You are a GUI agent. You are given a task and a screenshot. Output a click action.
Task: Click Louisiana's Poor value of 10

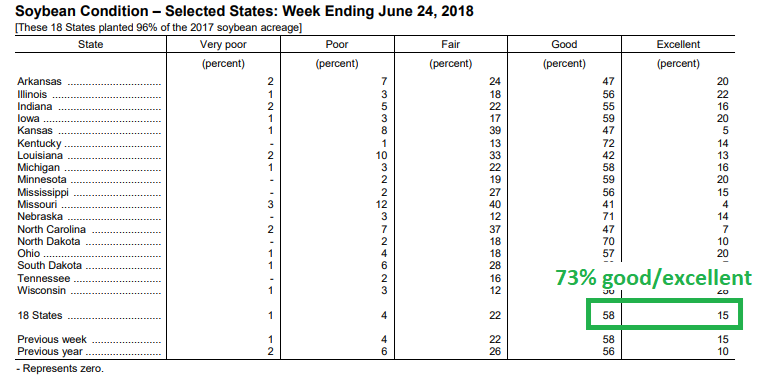[x=381, y=155]
